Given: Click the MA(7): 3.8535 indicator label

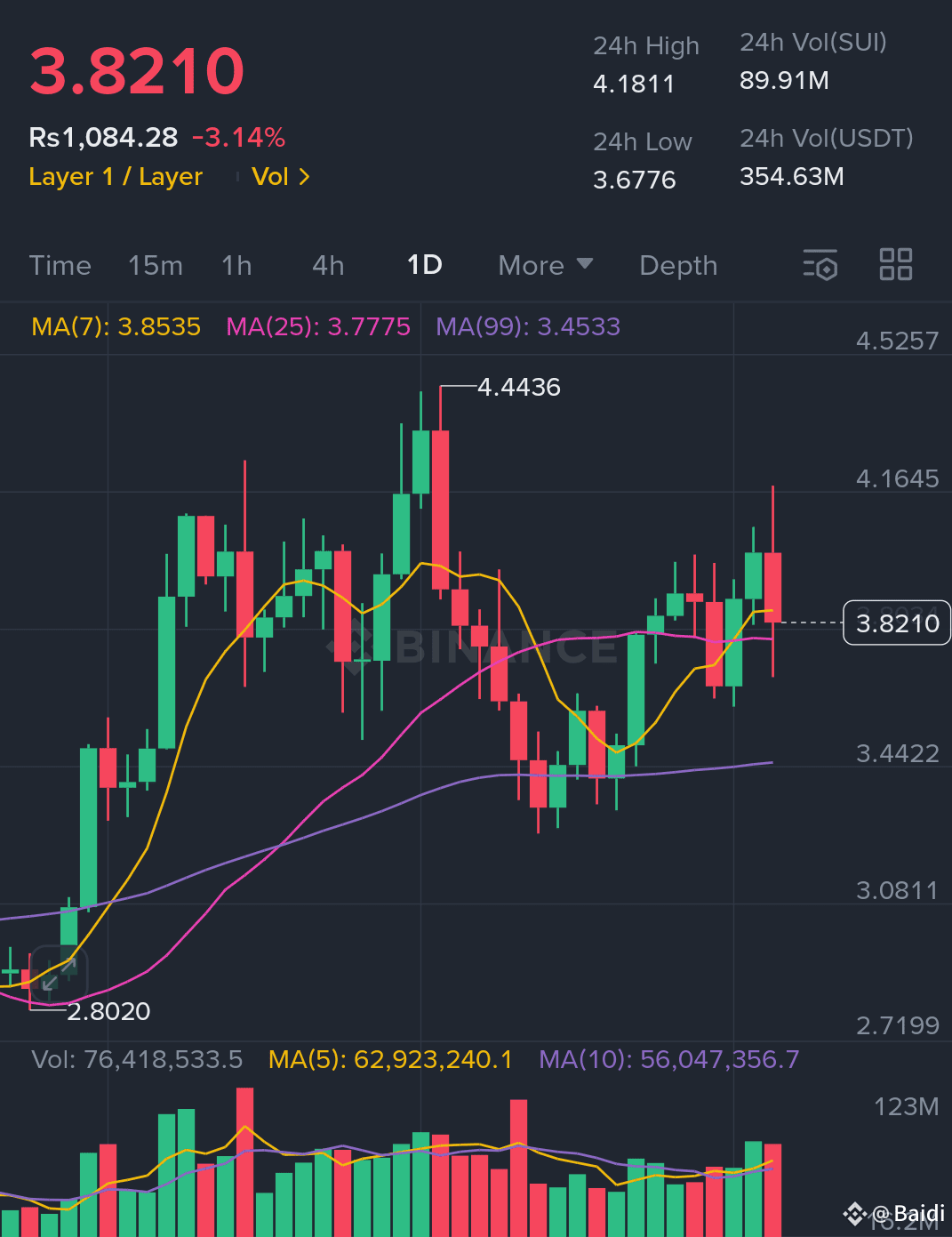Looking at the screenshot, I should click(x=116, y=326).
